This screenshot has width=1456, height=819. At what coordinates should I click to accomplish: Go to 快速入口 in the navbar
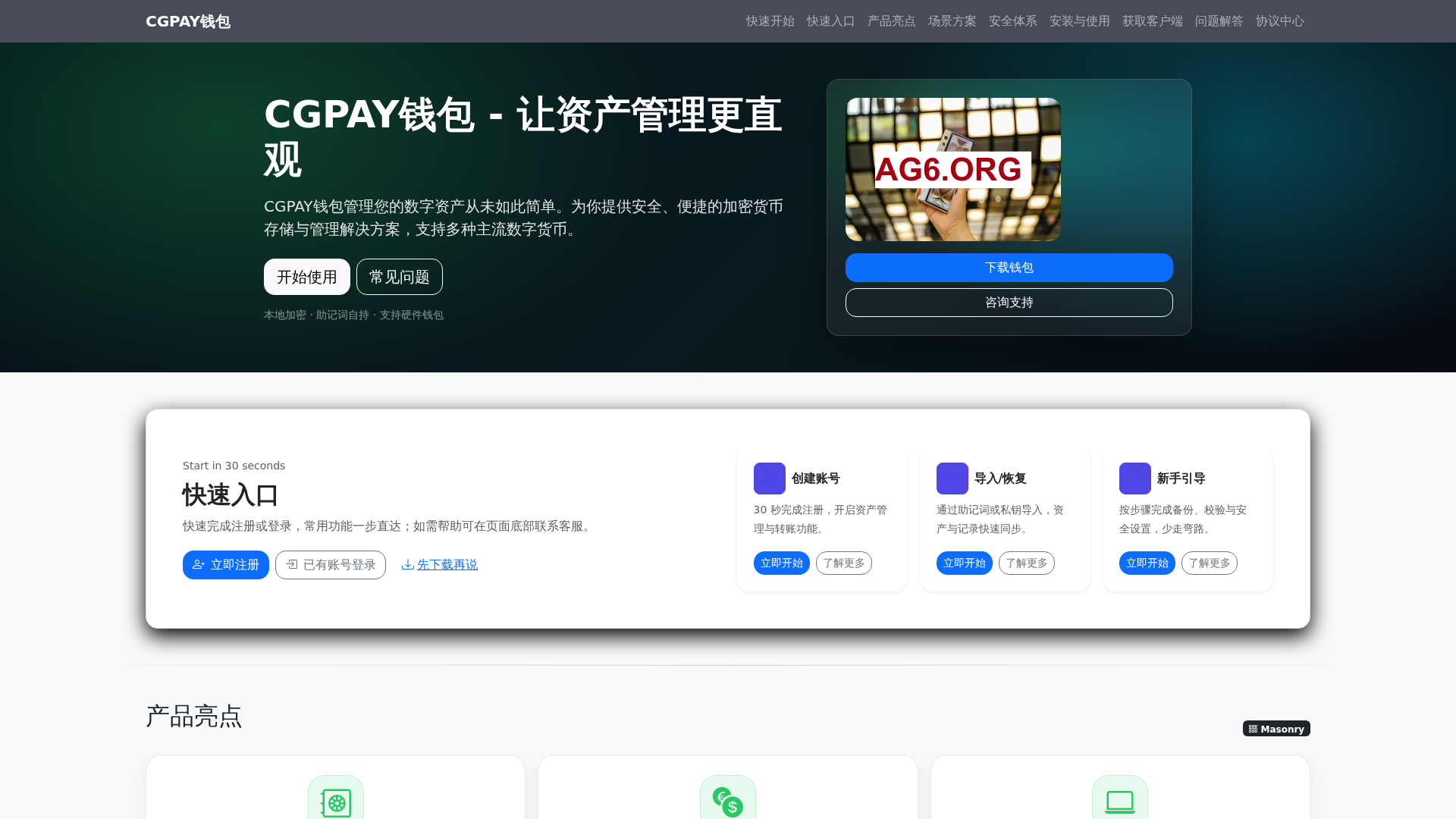(x=830, y=21)
